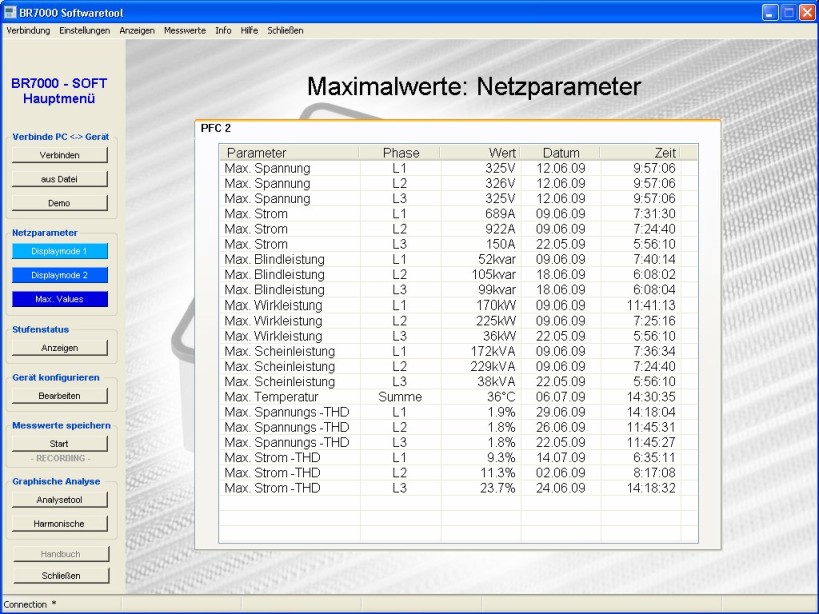Minimize the BR7000 Softwaretool window
Screen dimensions: 819x614
coord(770,13)
